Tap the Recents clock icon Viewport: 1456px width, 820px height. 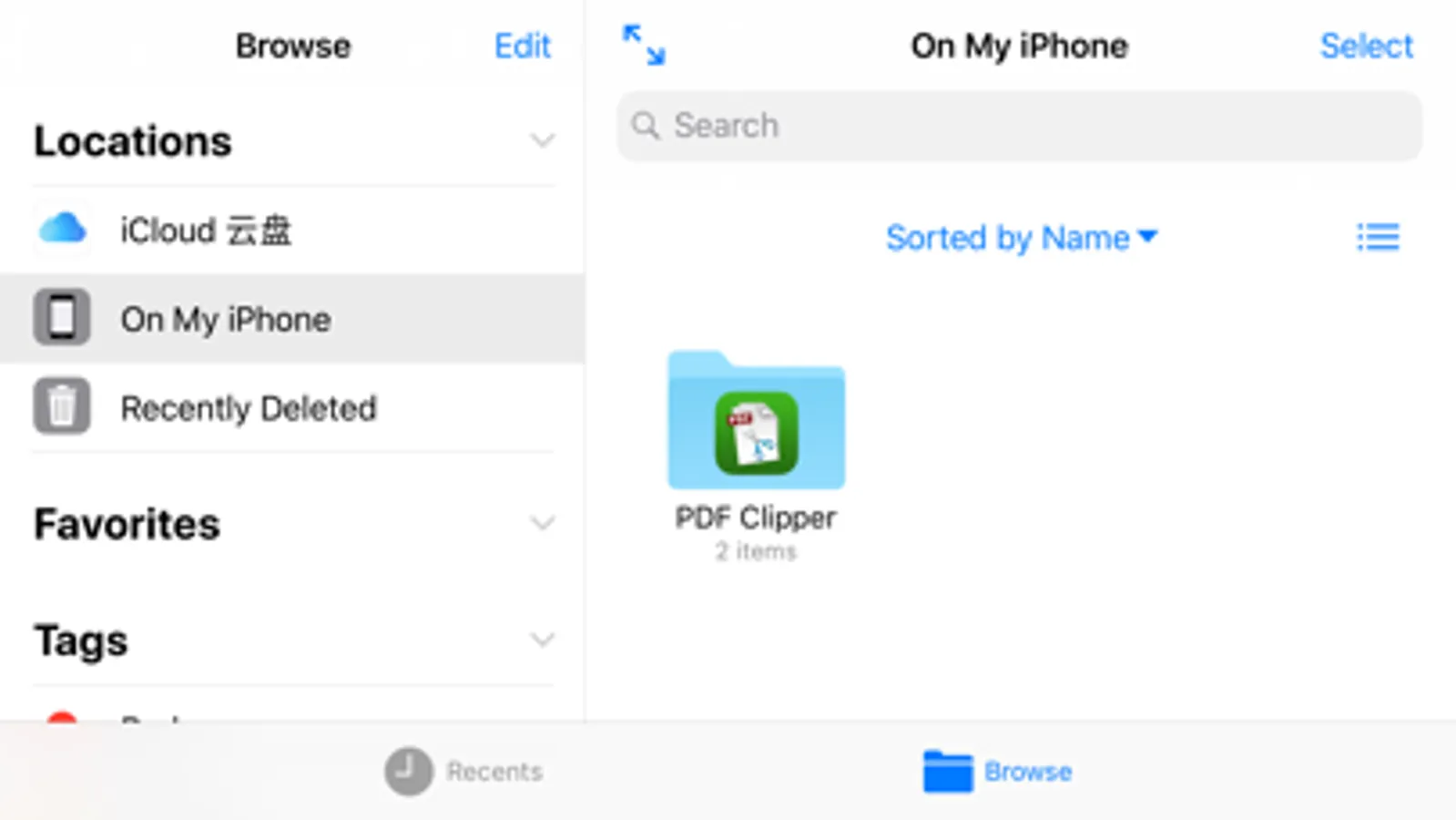[x=409, y=772]
